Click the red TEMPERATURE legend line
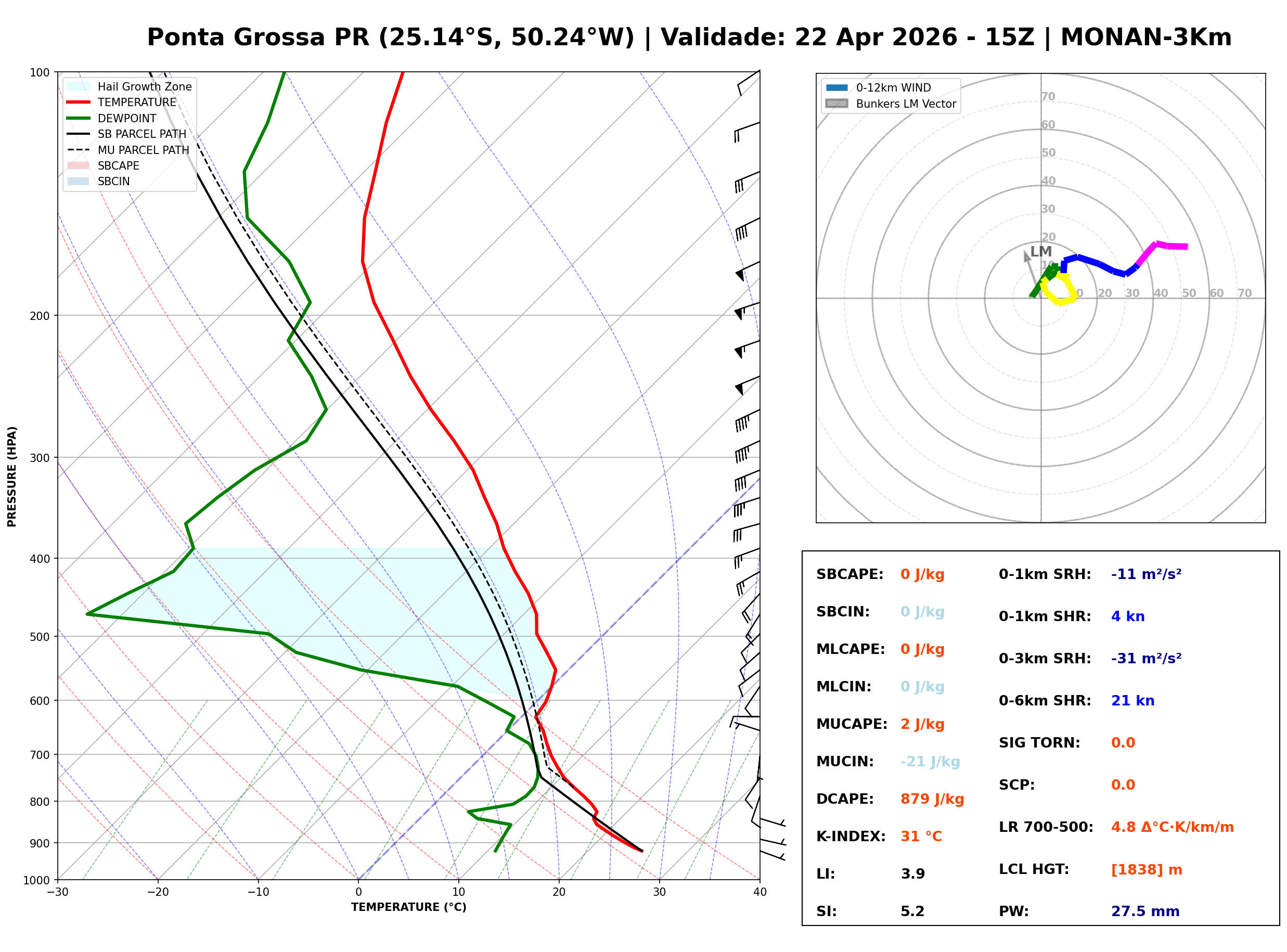1287x952 pixels. 79,102
